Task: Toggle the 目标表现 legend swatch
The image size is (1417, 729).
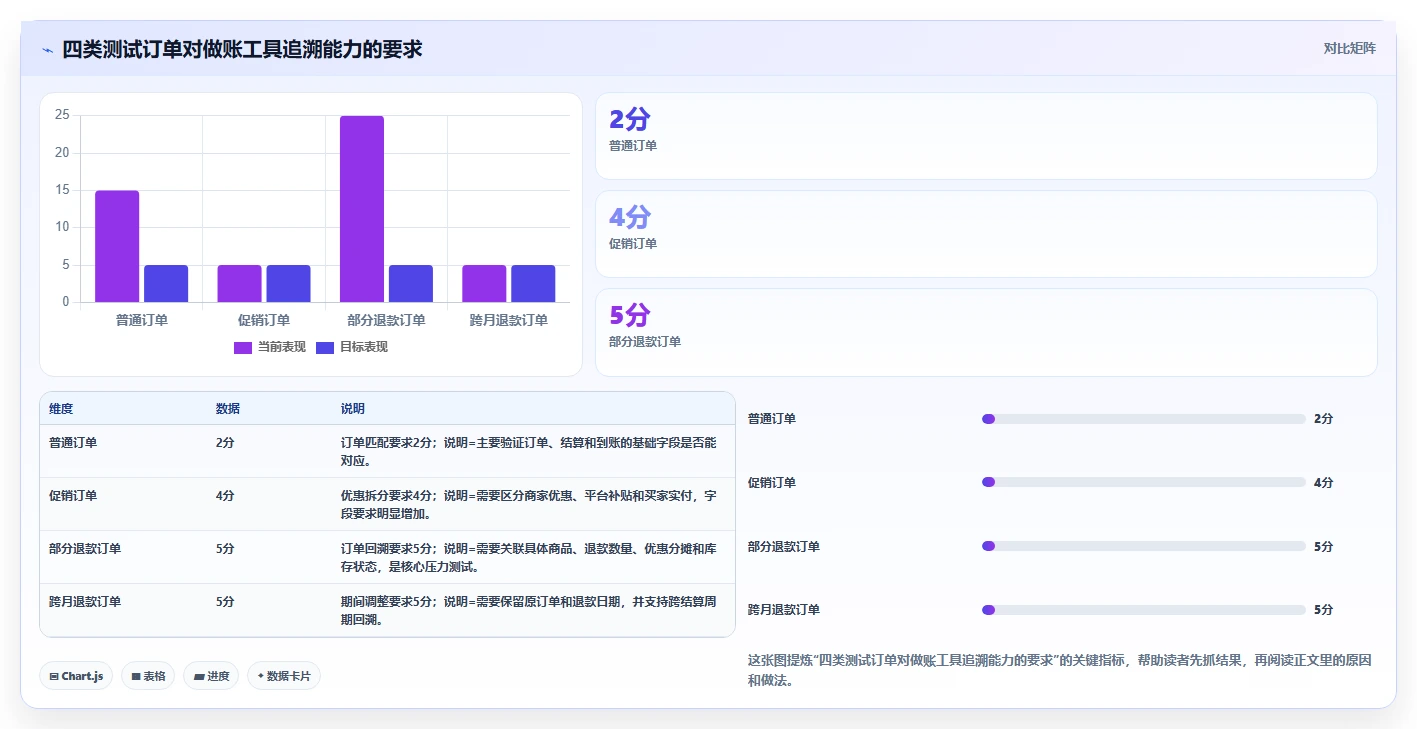Action: (325, 347)
